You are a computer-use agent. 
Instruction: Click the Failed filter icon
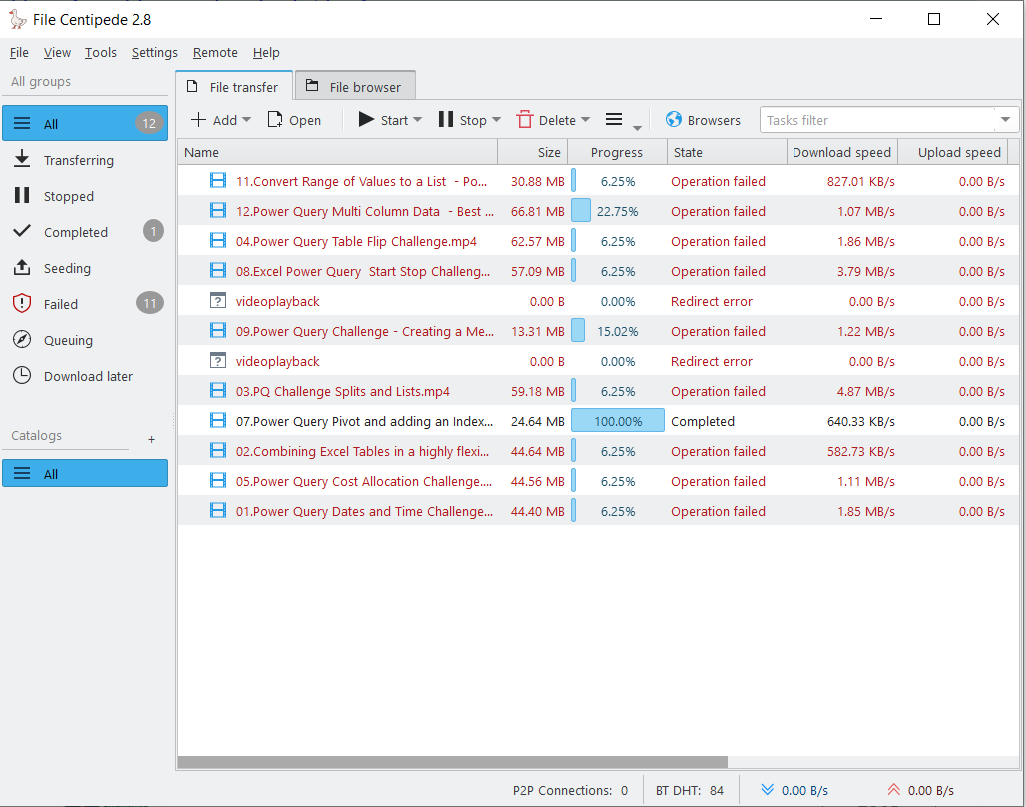click(21, 303)
